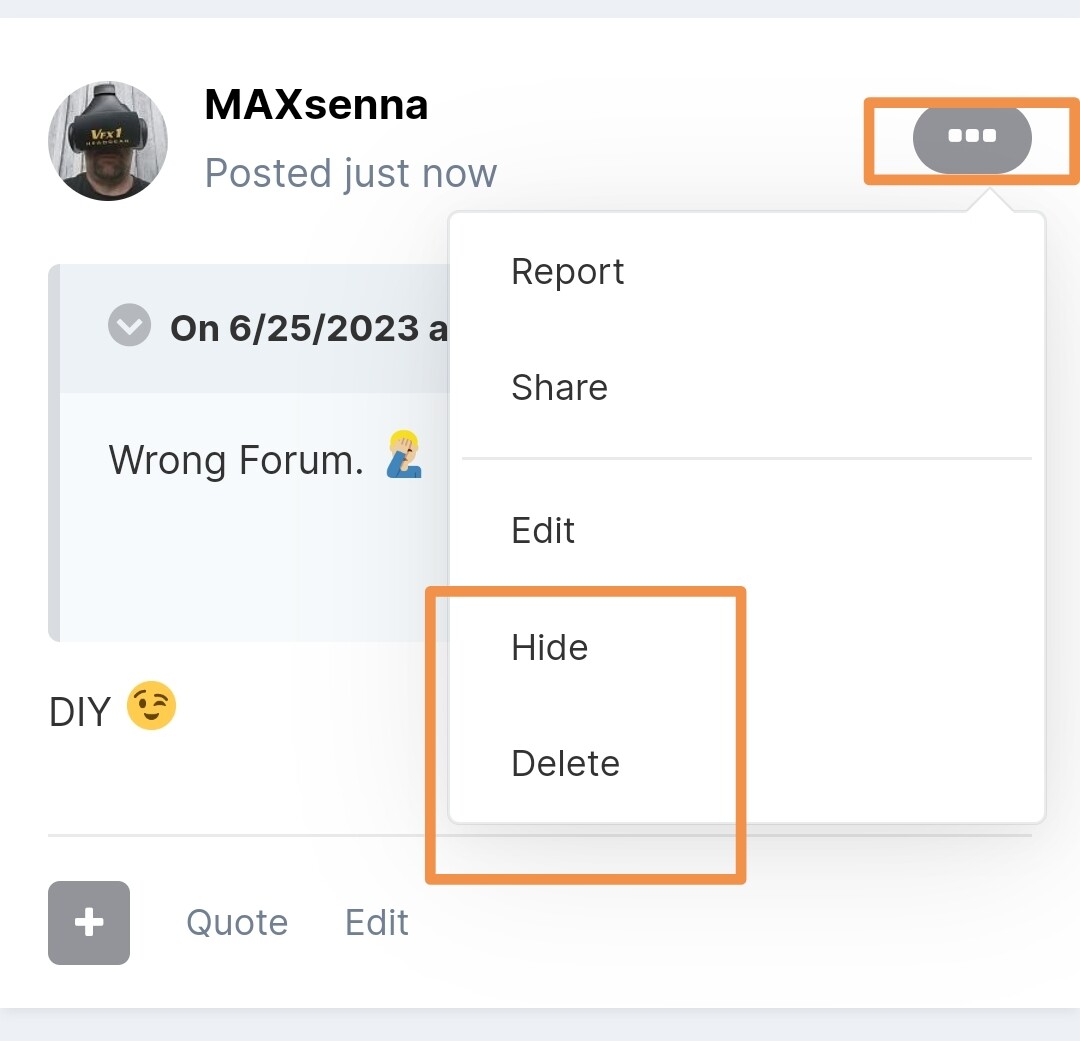Click the DIY post text
Viewport: 1080px width, 1041px height.
click(x=79, y=712)
